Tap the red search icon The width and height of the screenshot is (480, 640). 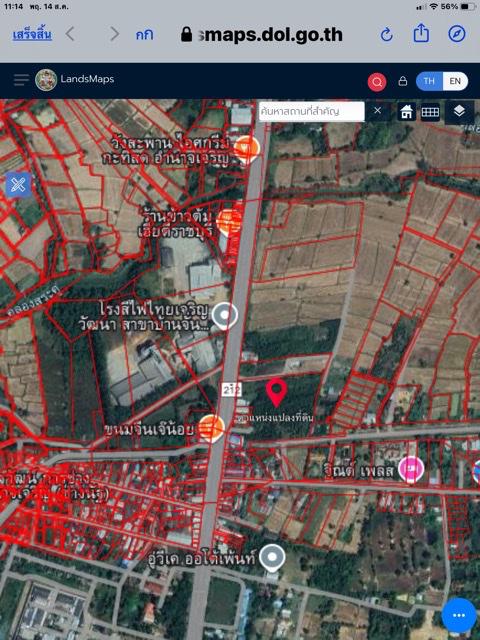click(x=377, y=82)
